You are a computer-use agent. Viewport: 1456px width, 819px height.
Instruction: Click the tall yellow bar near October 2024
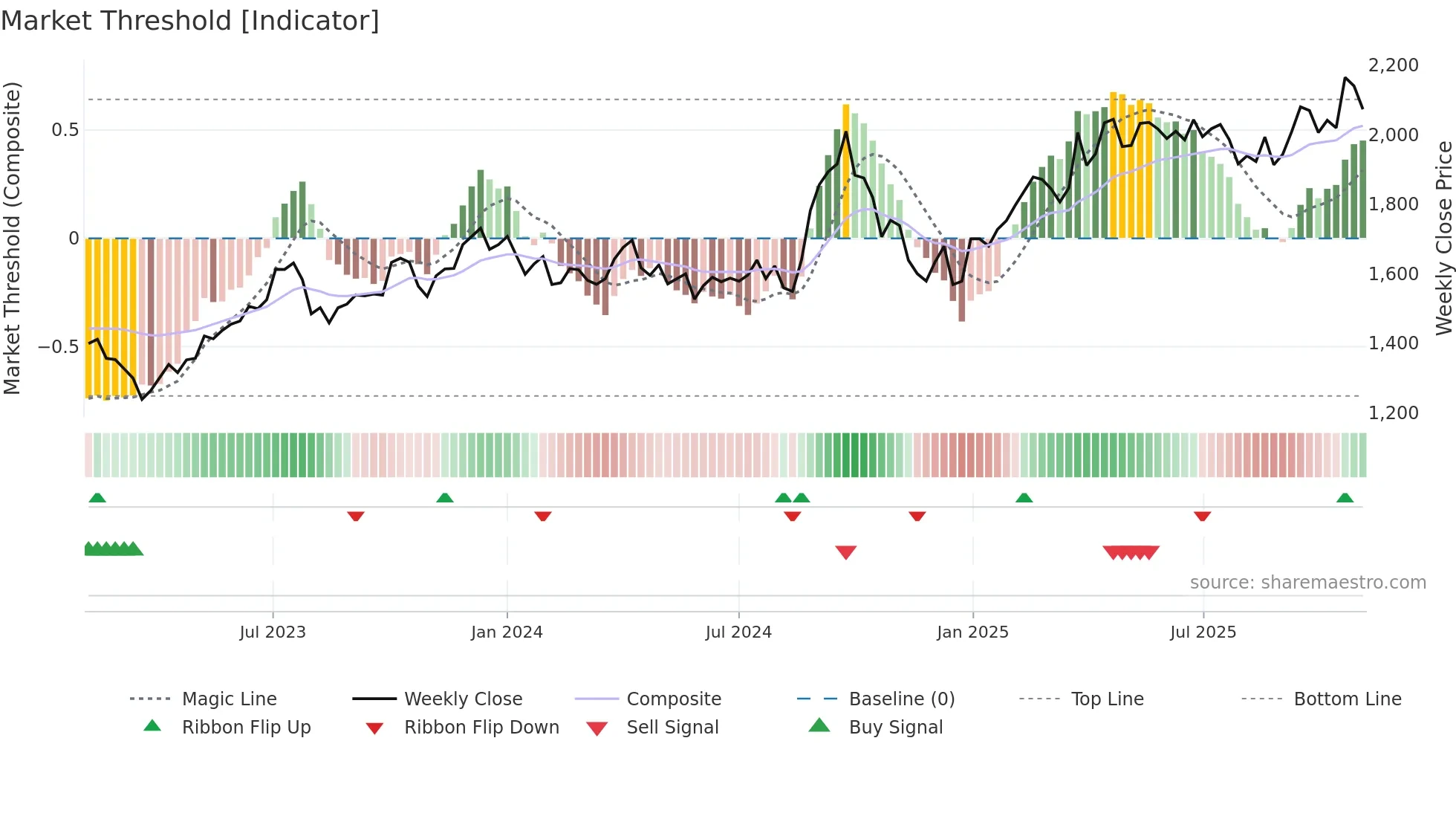(x=846, y=171)
